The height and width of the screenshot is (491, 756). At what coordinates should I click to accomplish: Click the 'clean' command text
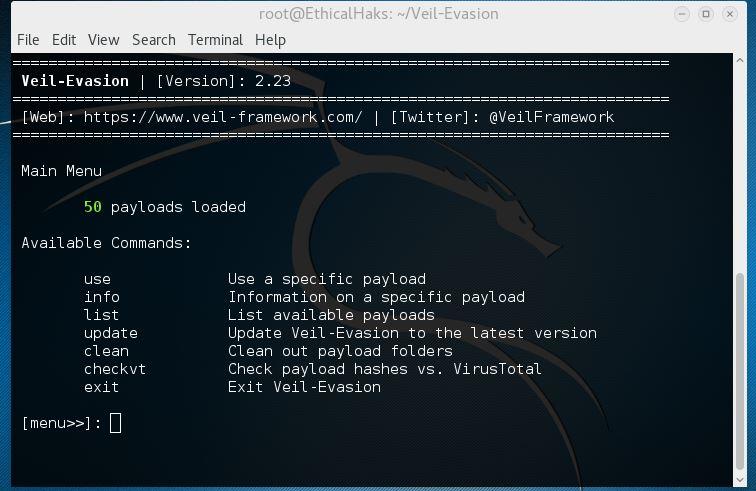pyautogui.click(x=106, y=351)
